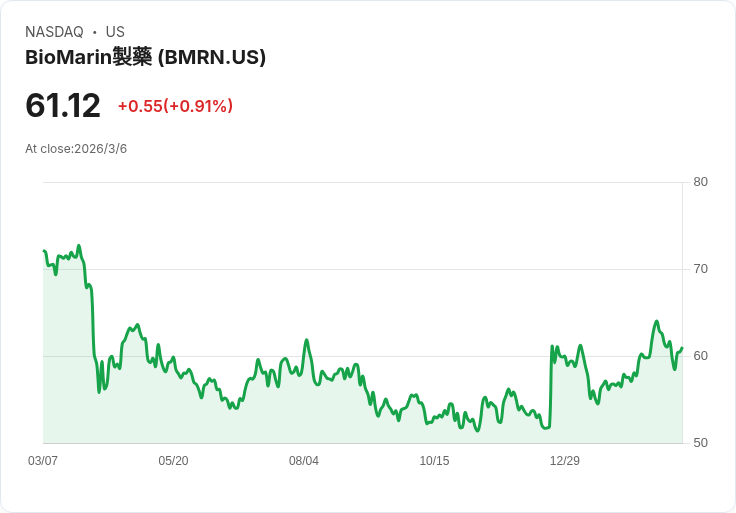Click the current price 61.12
Viewport: 736px width, 513px height.
(63, 105)
